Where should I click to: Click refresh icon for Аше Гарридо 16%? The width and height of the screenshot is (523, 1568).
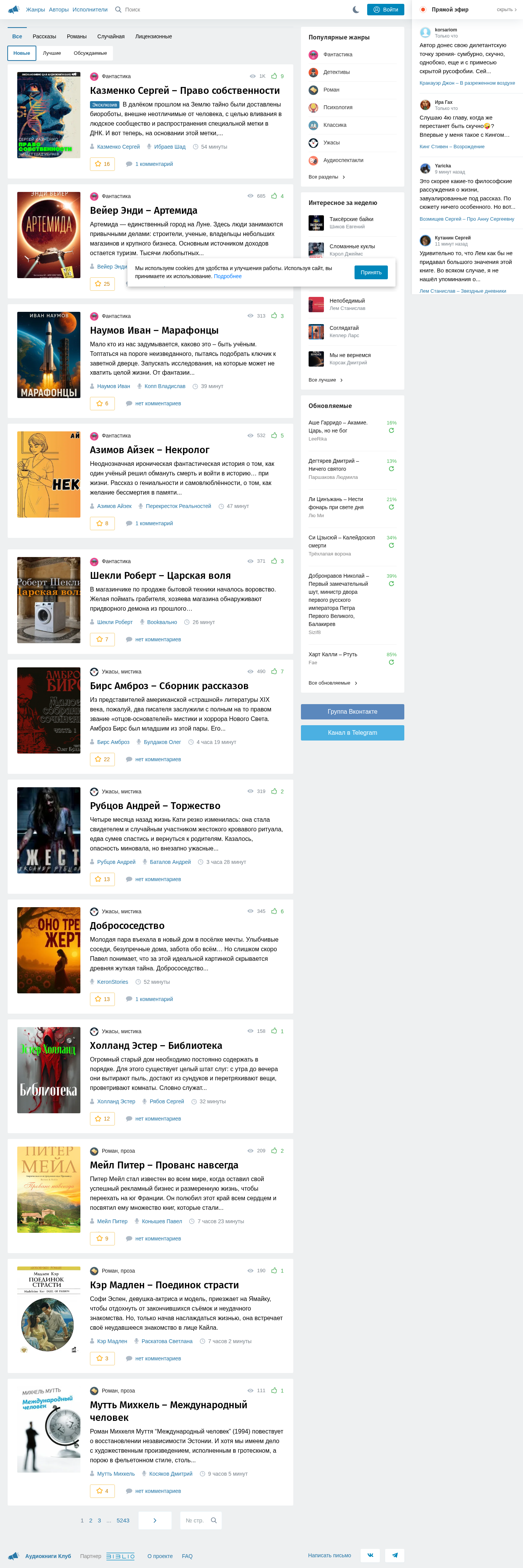[x=391, y=430]
